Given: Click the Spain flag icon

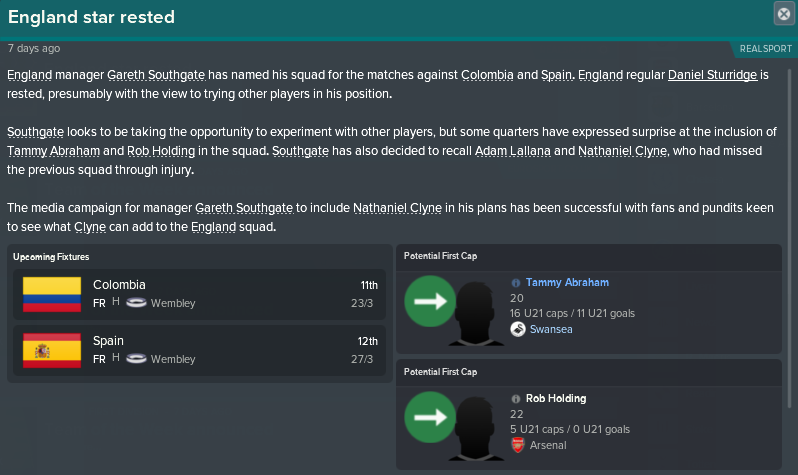Looking at the screenshot, I should (x=52, y=350).
